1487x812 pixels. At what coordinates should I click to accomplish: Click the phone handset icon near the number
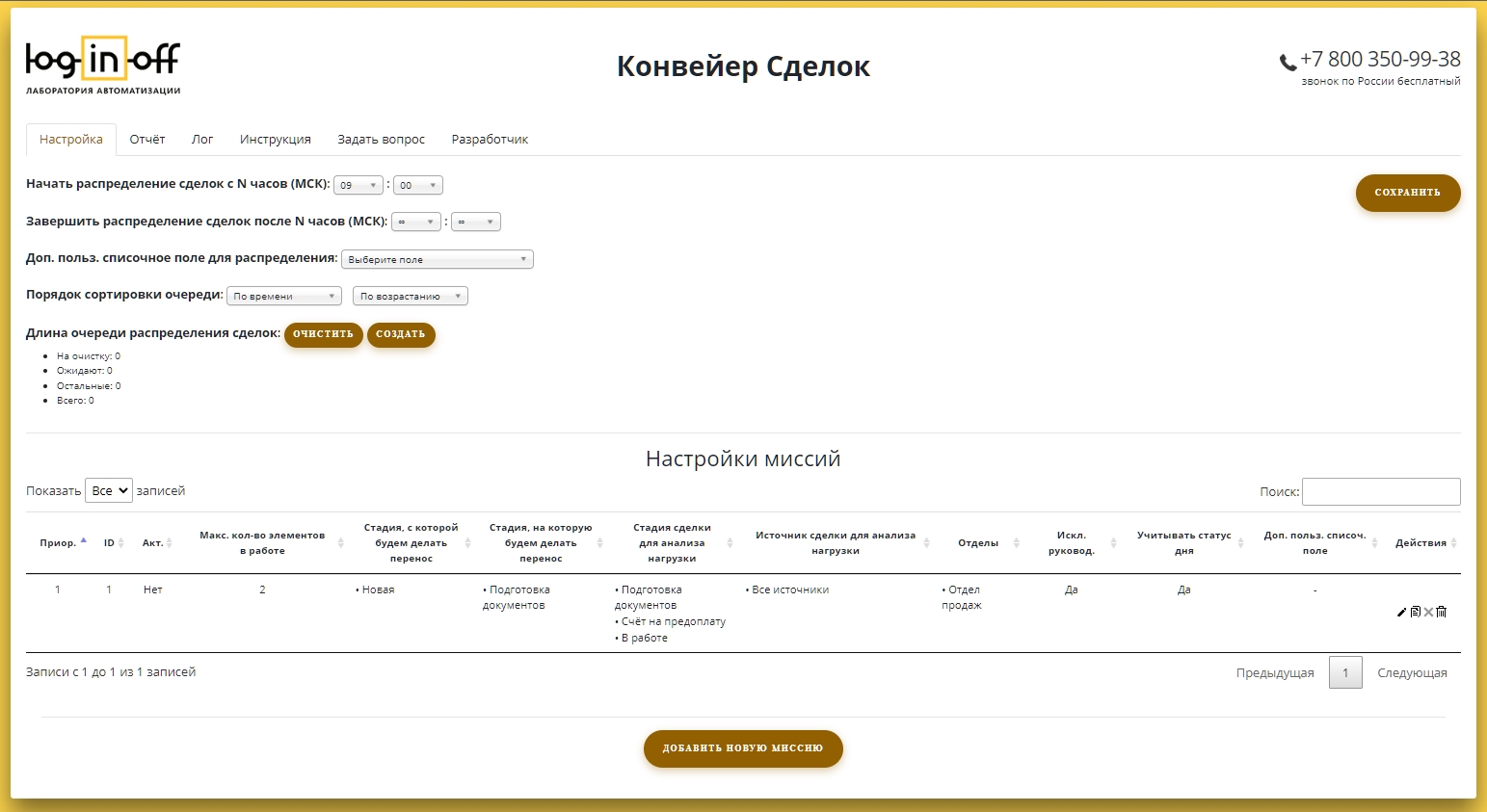(1288, 63)
